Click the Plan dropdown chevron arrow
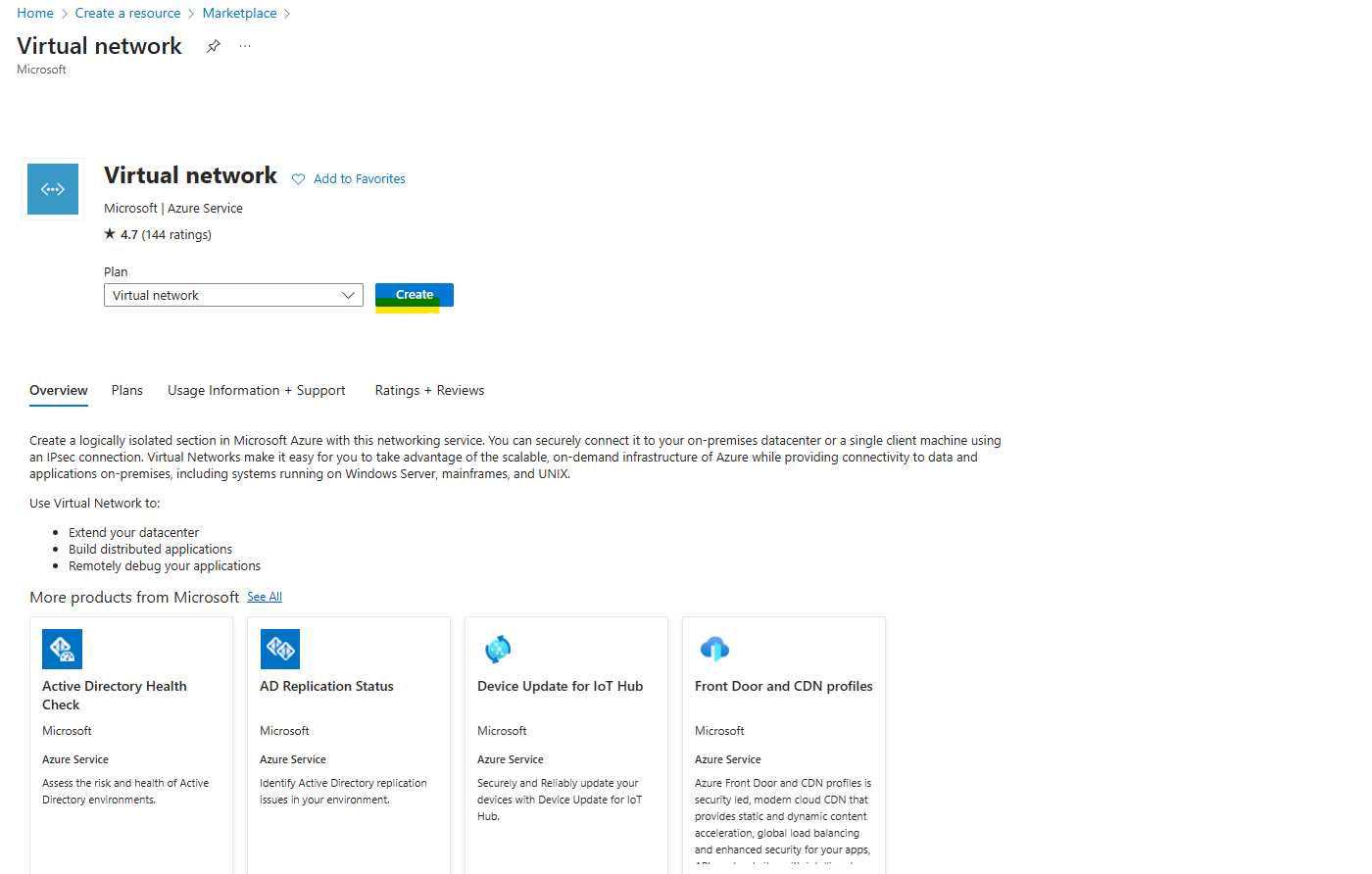The image size is (1372, 874). pos(348,295)
